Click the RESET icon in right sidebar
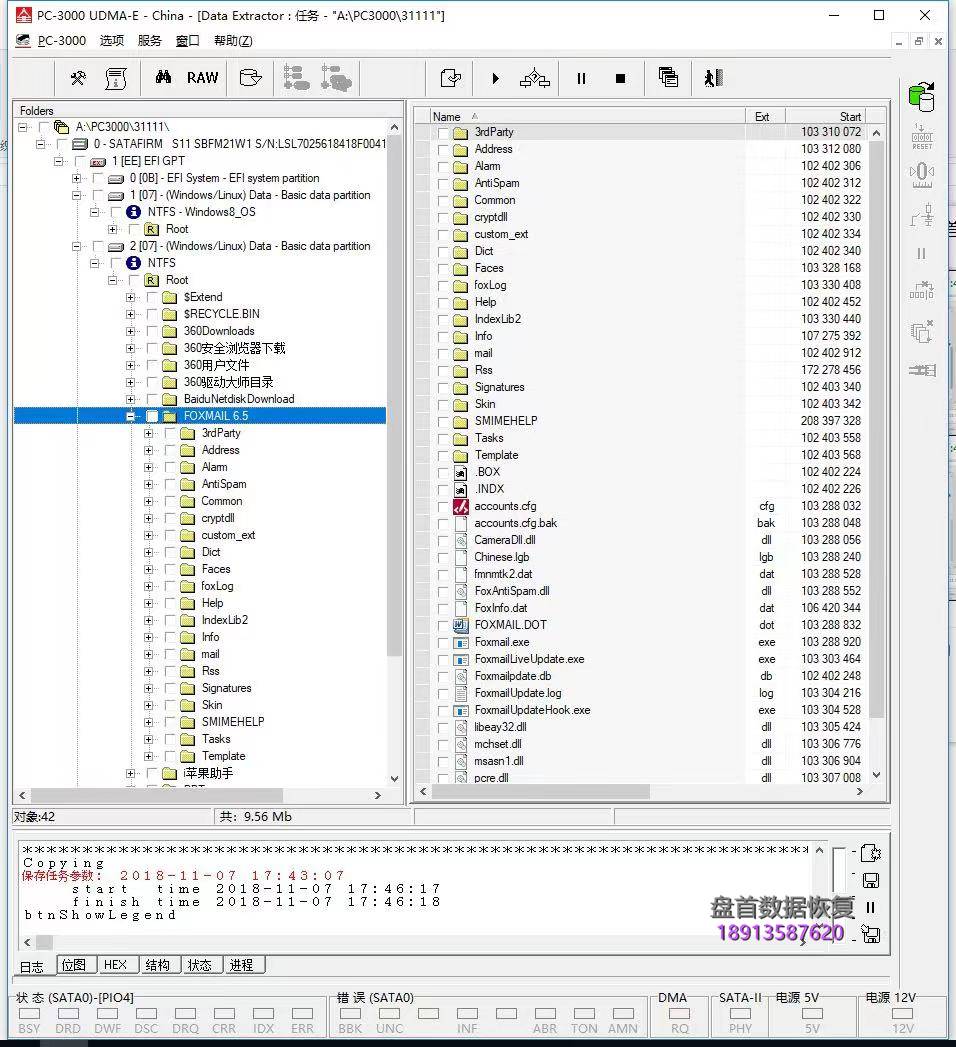The height and width of the screenshot is (1047, 956). 922,137
